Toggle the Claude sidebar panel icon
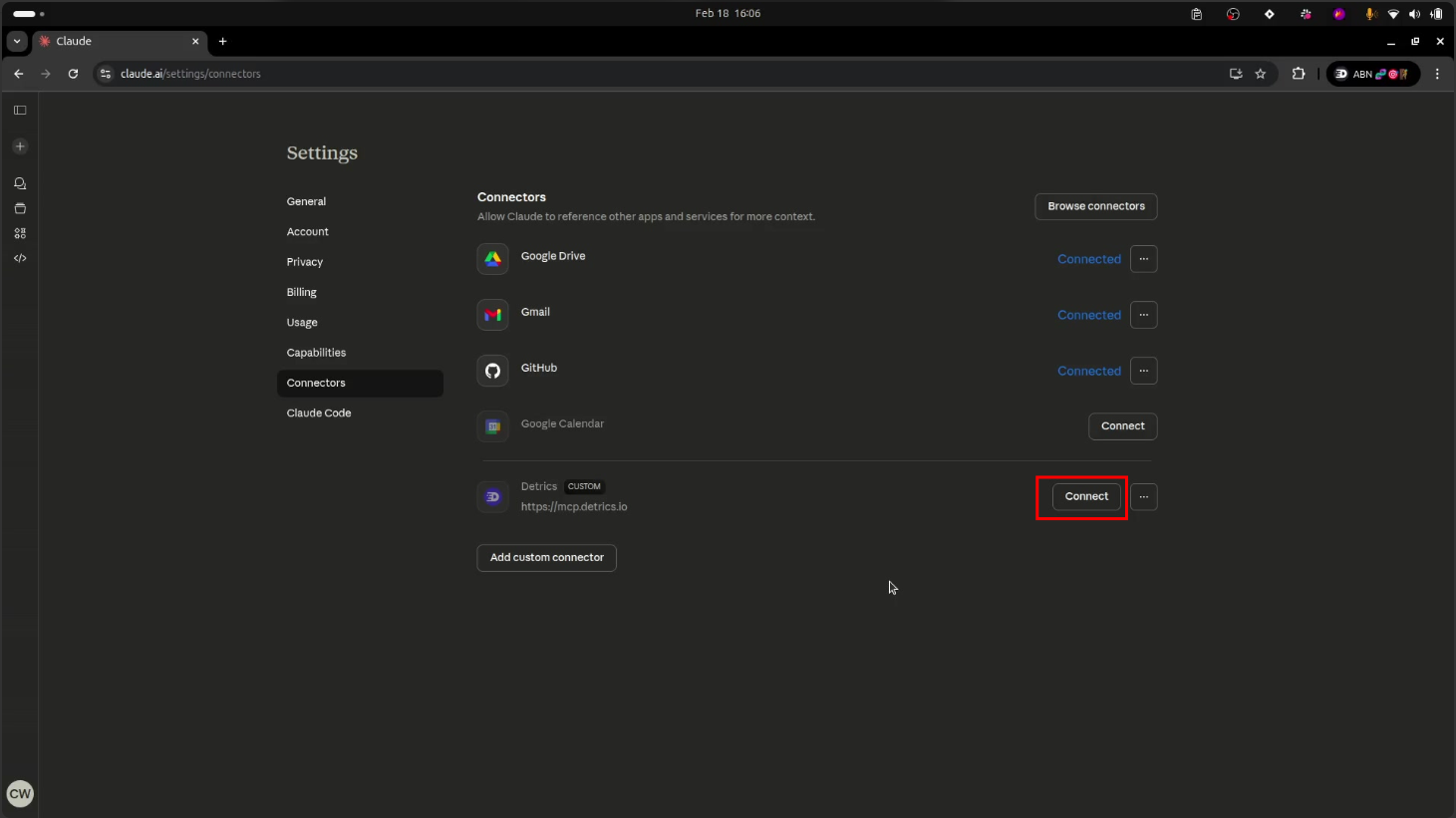This screenshot has height=818, width=1456. coord(19,110)
